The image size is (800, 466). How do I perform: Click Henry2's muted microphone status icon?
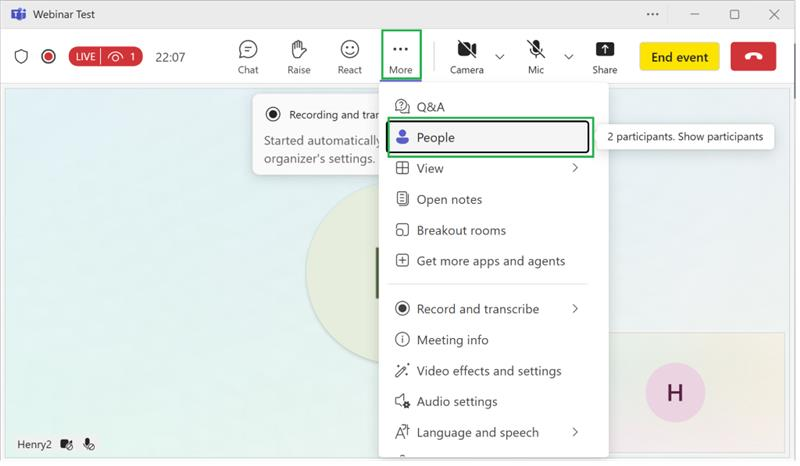click(x=89, y=445)
